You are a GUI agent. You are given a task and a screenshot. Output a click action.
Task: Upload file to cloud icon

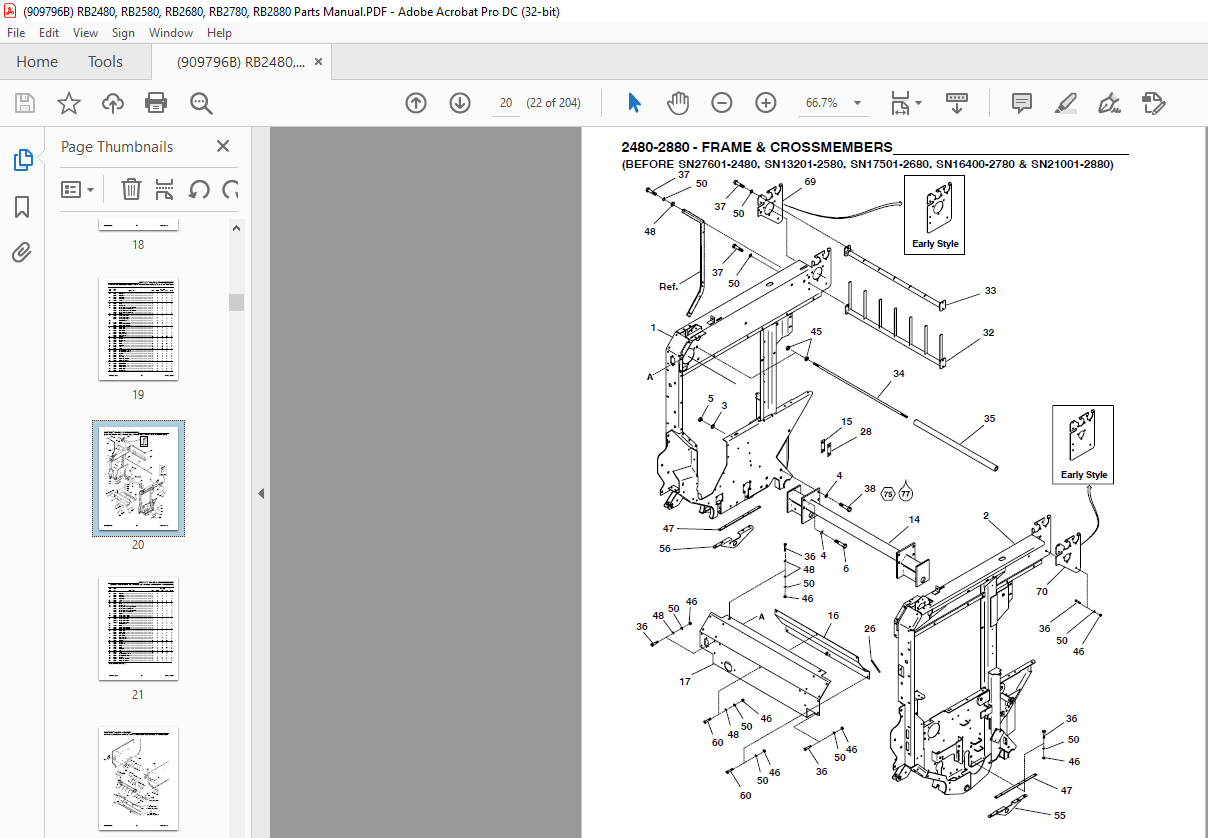coord(113,103)
